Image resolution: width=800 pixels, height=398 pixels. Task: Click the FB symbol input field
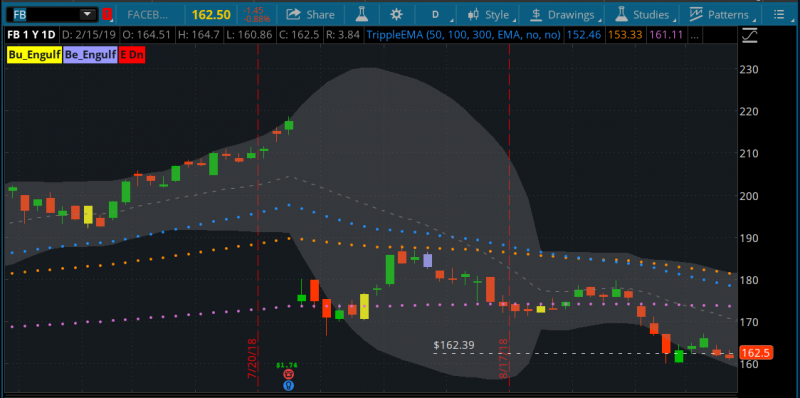(51, 14)
